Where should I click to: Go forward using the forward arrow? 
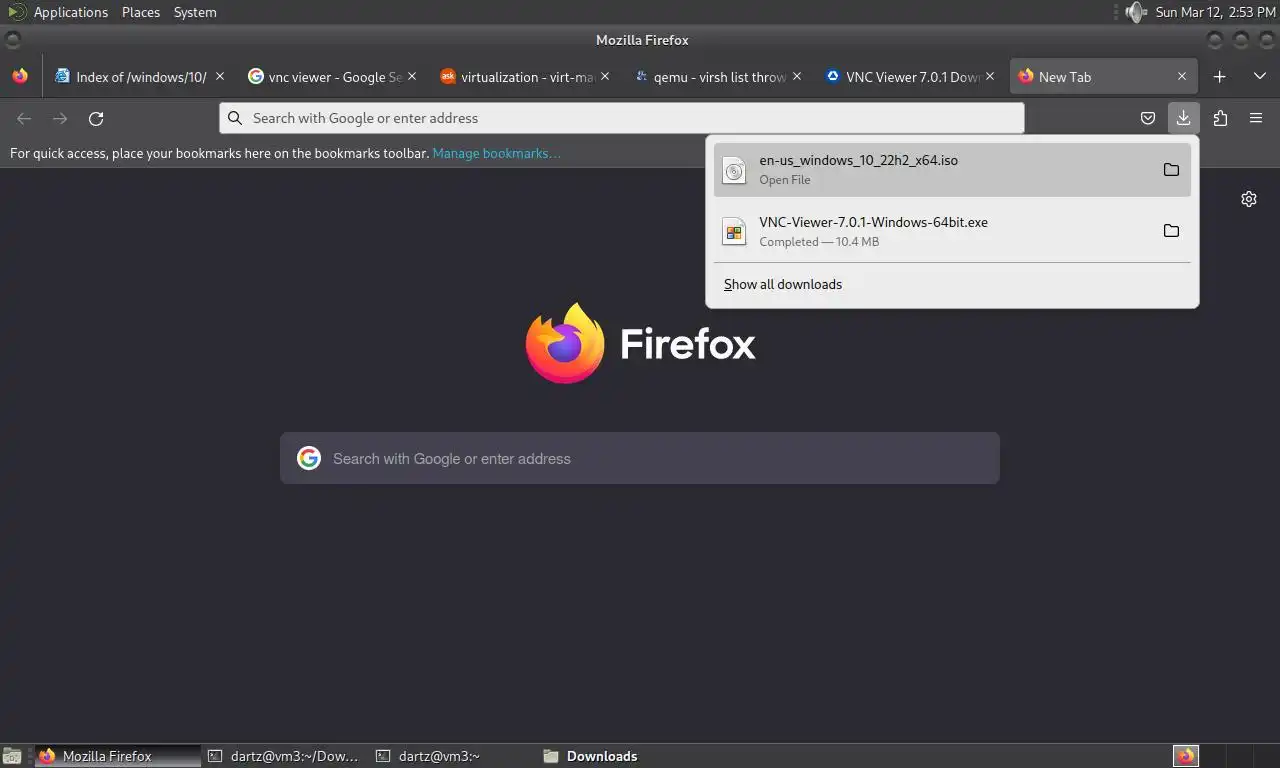60,118
